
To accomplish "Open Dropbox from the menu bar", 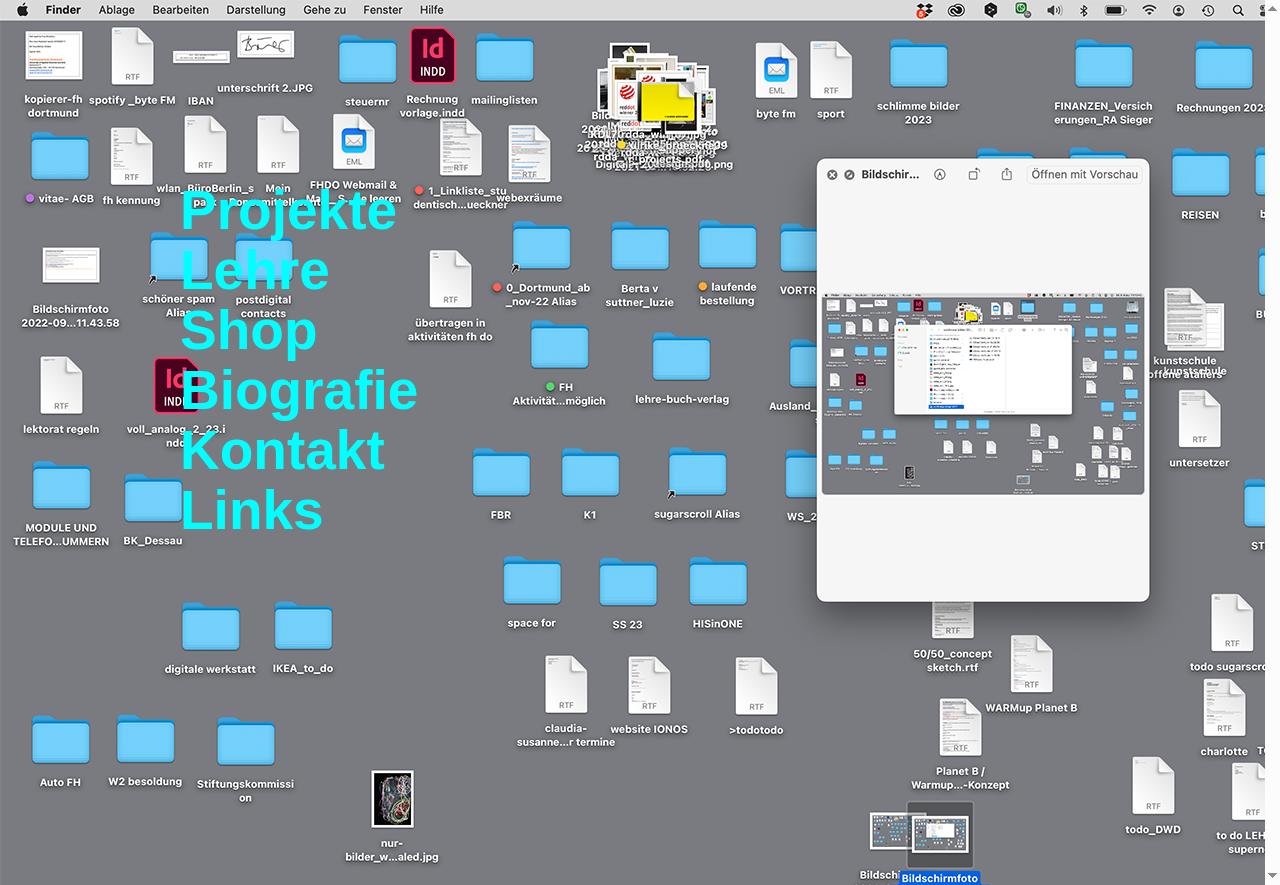I will click(924, 10).
